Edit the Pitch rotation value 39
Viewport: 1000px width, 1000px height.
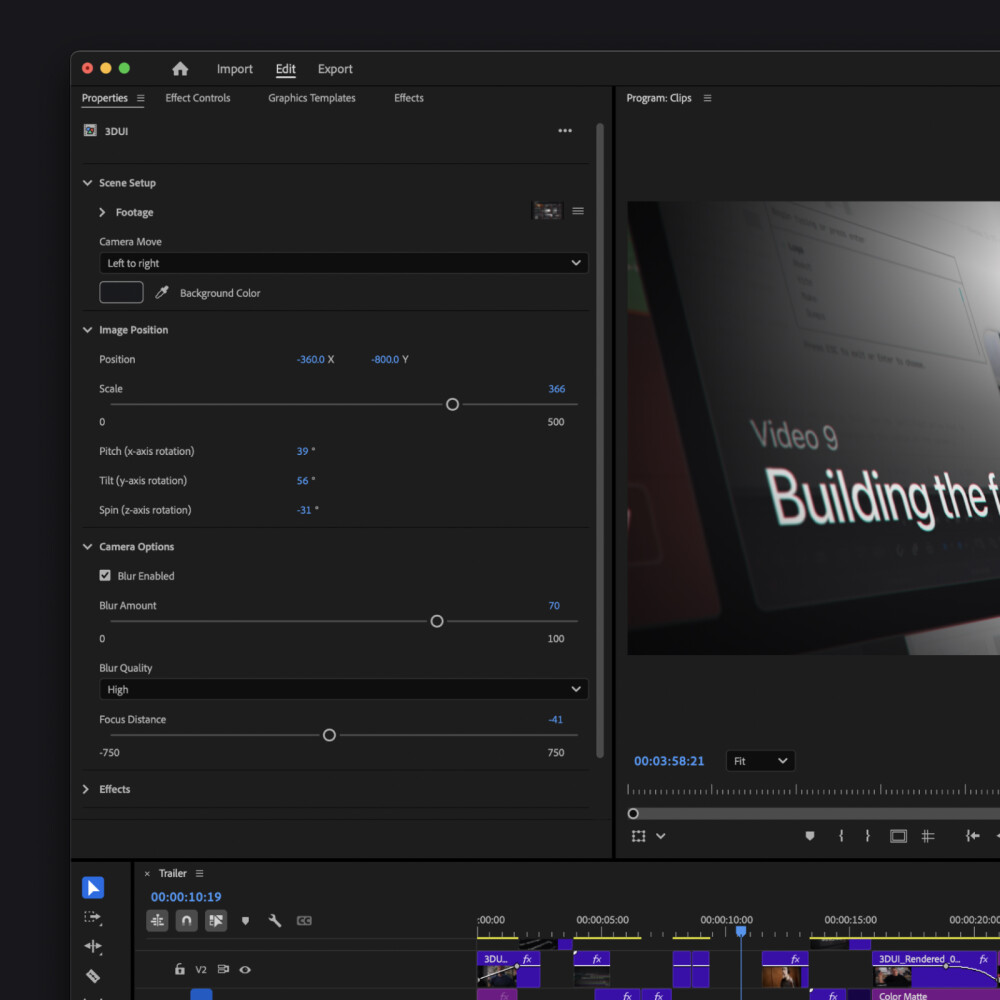pos(302,452)
